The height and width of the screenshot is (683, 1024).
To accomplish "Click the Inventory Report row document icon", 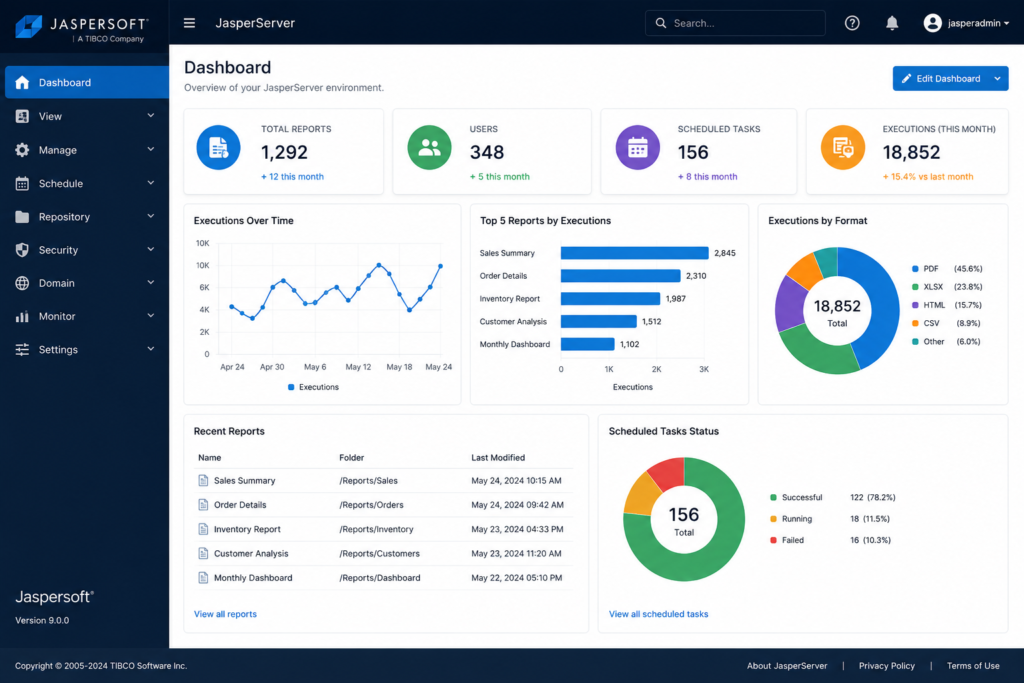I will coord(203,529).
